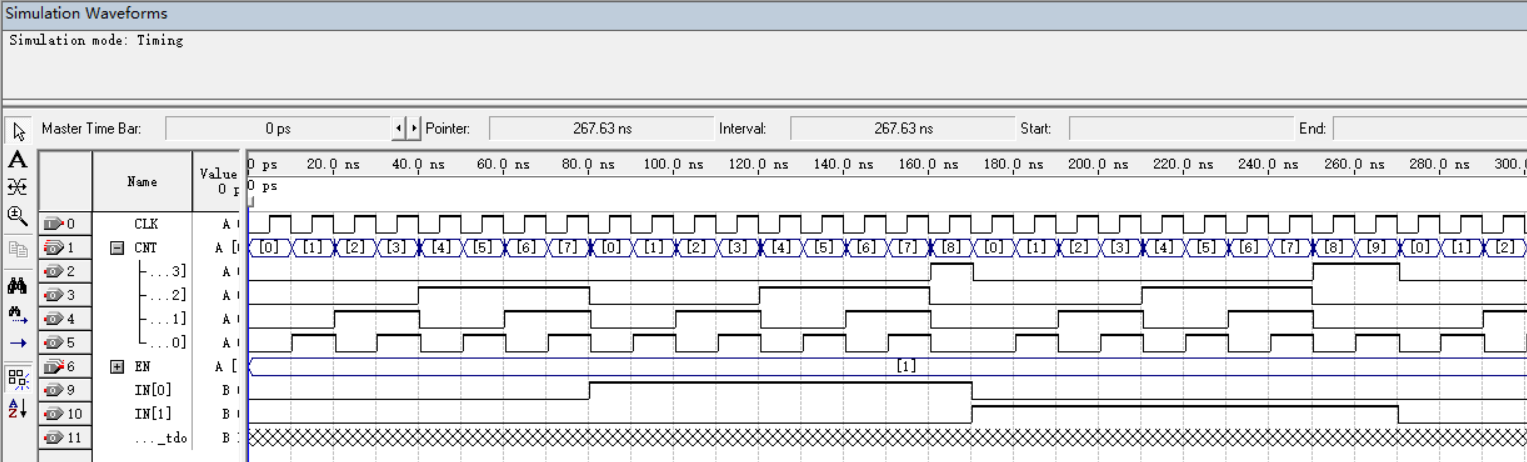Click the Simulation mode: Timing text
Image resolution: width=1527 pixels, height=462 pixels.
pyautogui.click(x=96, y=41)
